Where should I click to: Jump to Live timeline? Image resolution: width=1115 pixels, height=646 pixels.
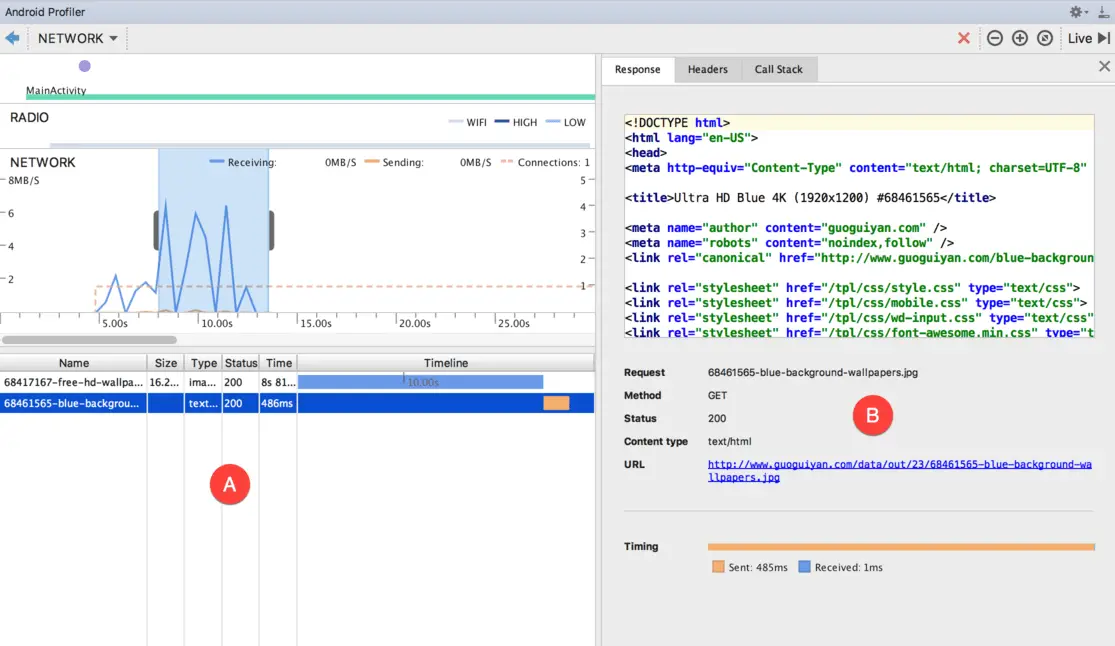1088,38
